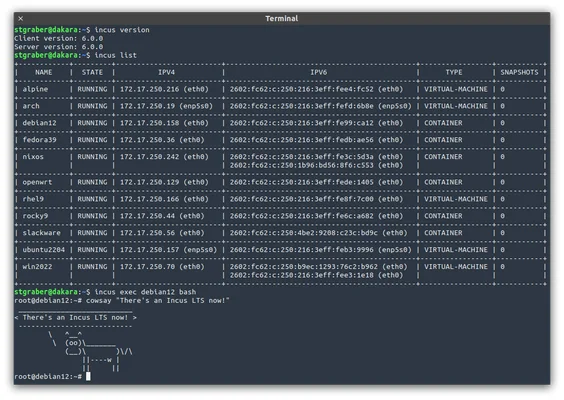This screenshot has width=564, height=400.
Task: Click nixos second IPv6 address ending 8f6:c553
Action: tap(302, 165)
